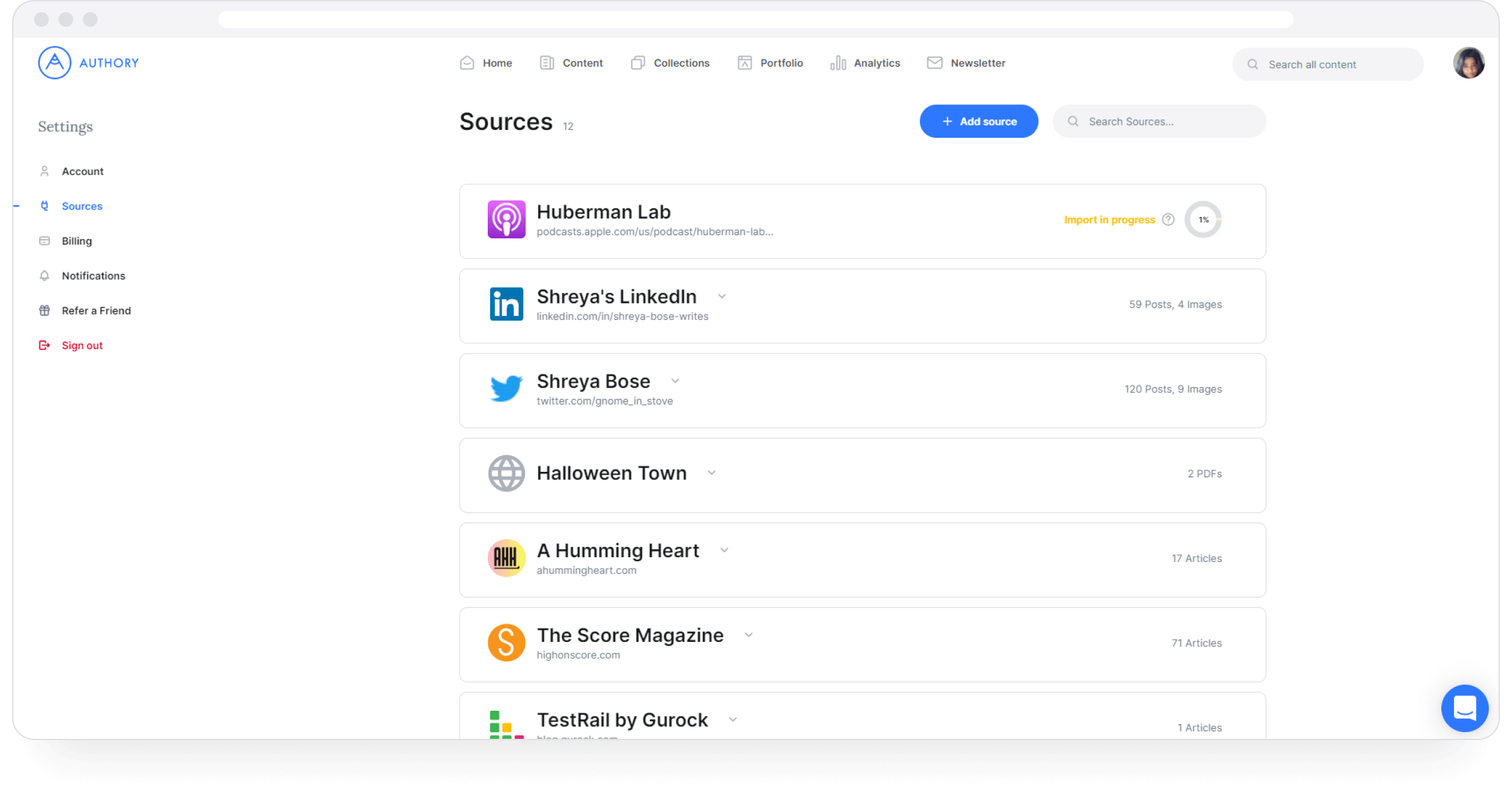Click Refer a Friend link

coord(96,310)
